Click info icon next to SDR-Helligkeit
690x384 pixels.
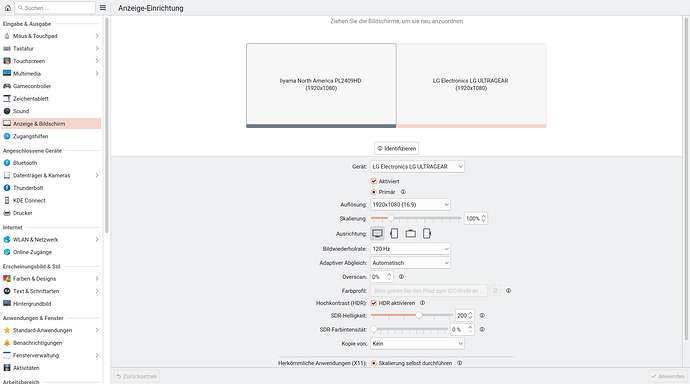(482, 315)
